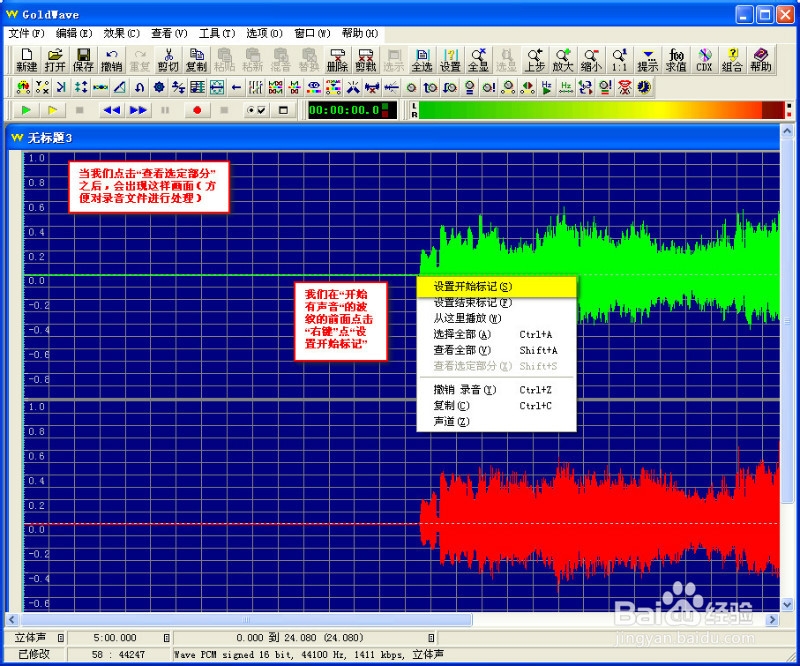Click the 全选 (Select All) toolbar icon
Image resolution: width=800 pixels, height=666 pixels.
click(x=422, y=60)
